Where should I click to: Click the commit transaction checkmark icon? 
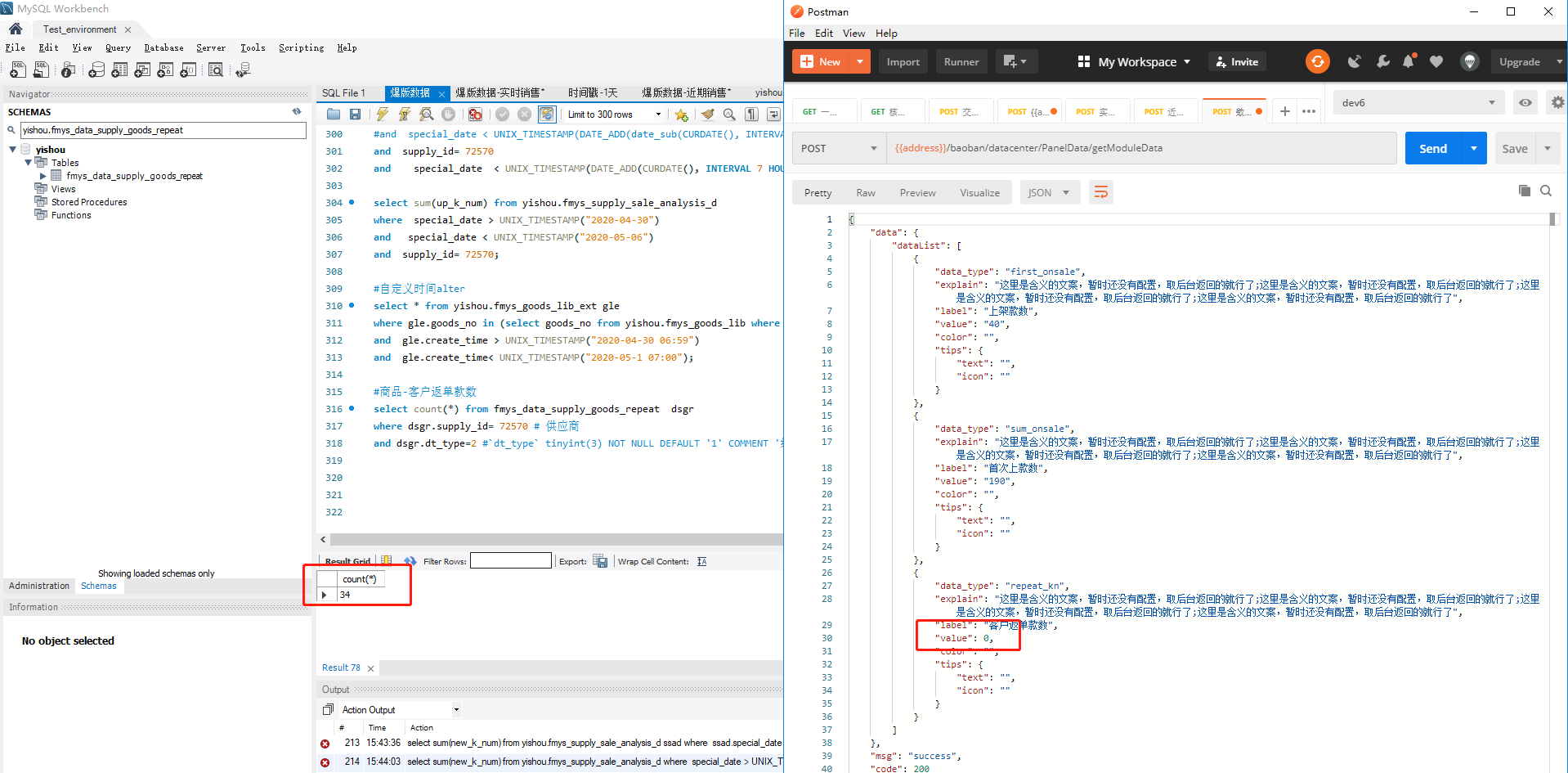pyautogui.click(x=503, y=115)
